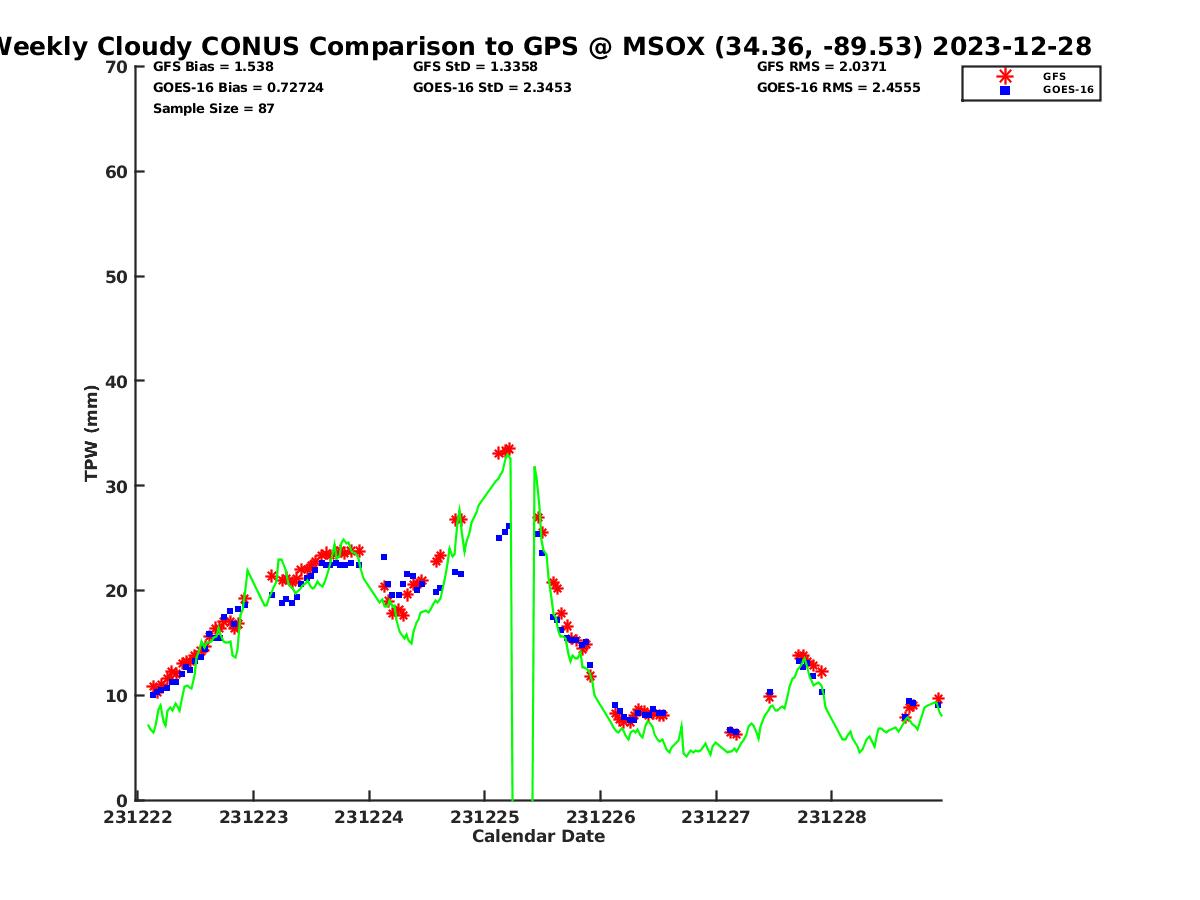
Task: Click the highest red GFS asterisk cluster
Action: 504,451
